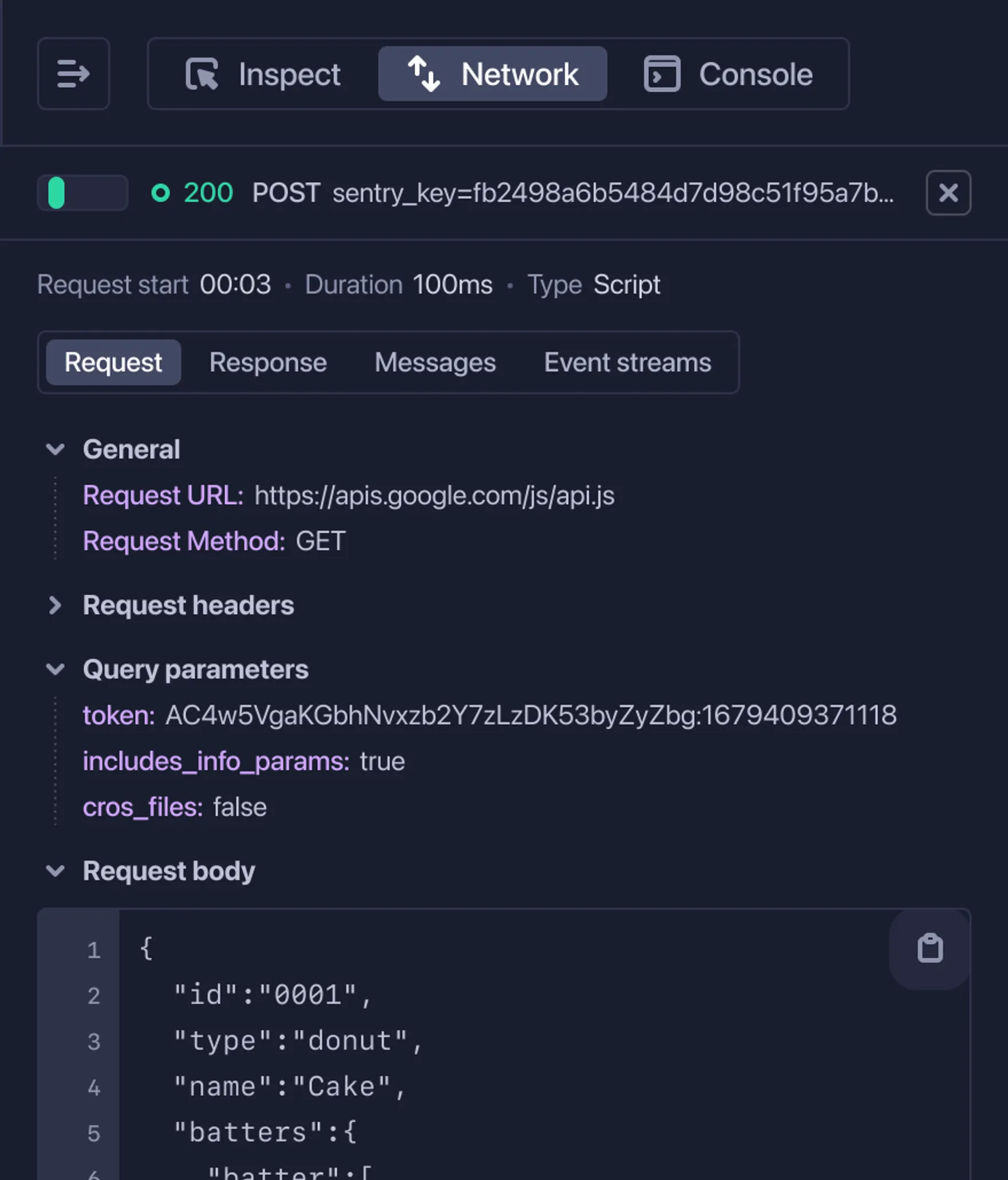This screenshot has height=1180, width=1008.
Task: Expand the Request headers section
Action: [x=56, y=605]
